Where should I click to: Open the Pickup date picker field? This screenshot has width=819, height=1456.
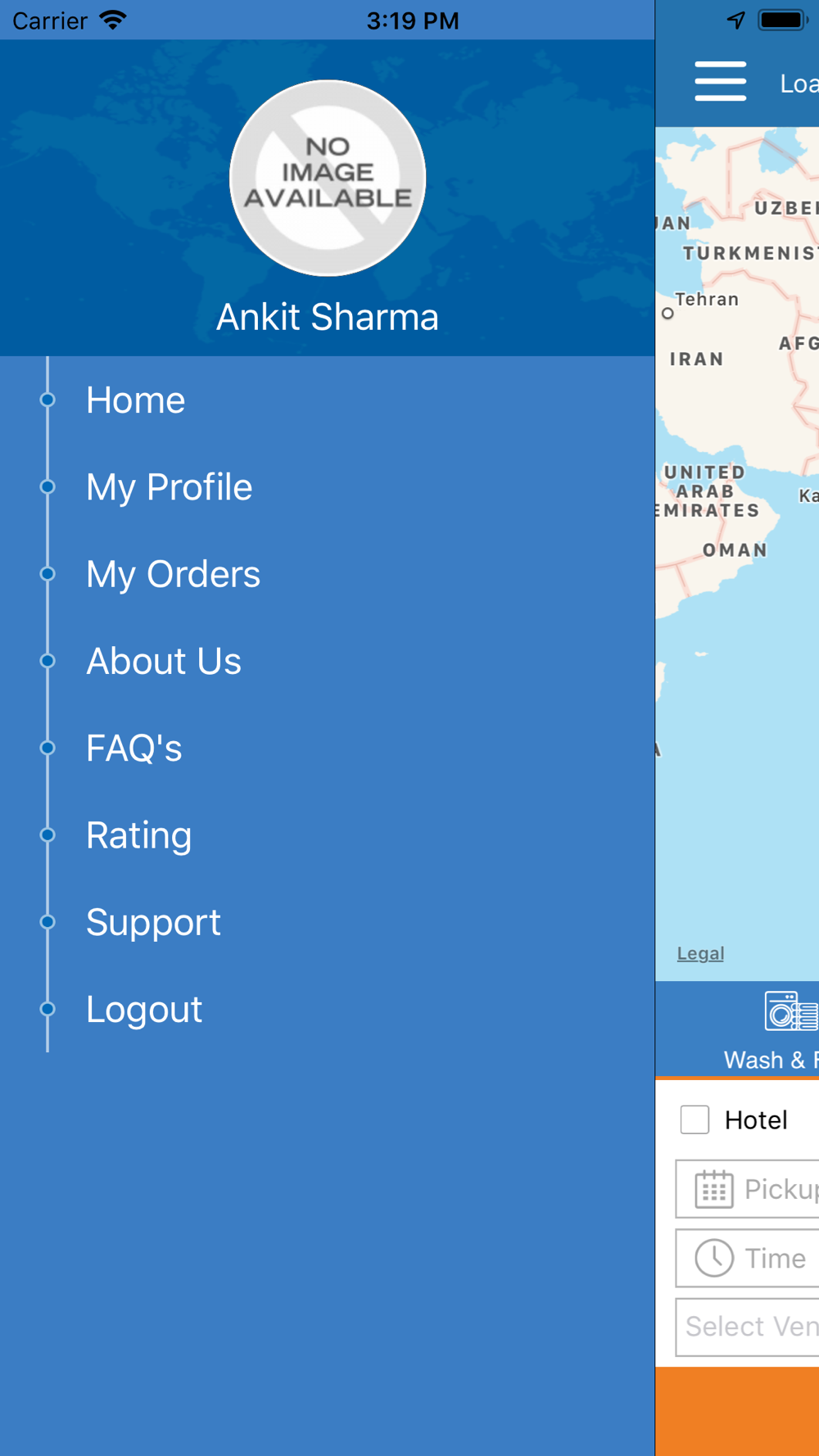[747, 1189]
